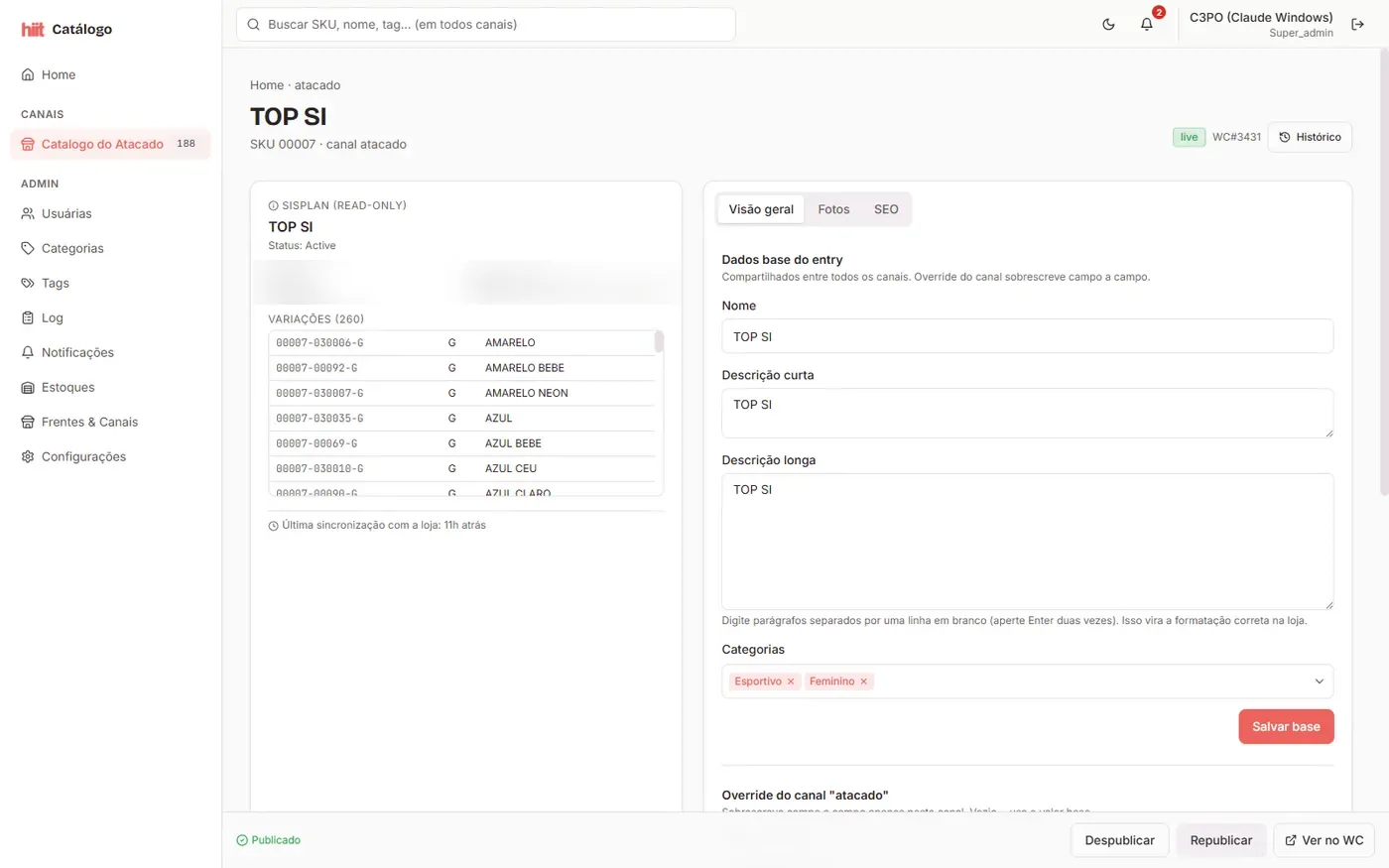The width and height of the screenshot is (1389, 868).
Task: Click the variations list scrollbar
Action: 659,342
